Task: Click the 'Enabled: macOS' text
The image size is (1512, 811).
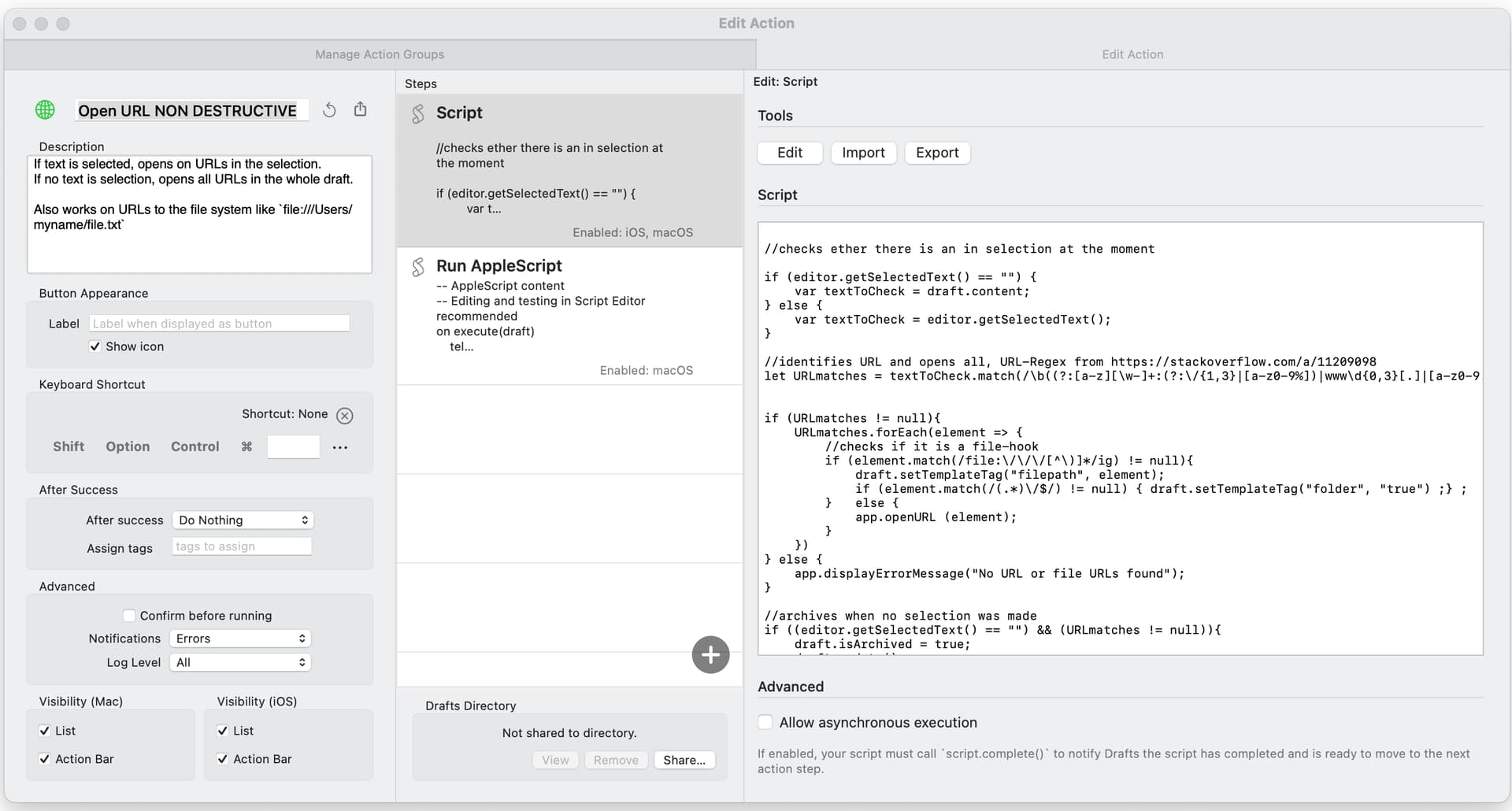Action: 646,370
